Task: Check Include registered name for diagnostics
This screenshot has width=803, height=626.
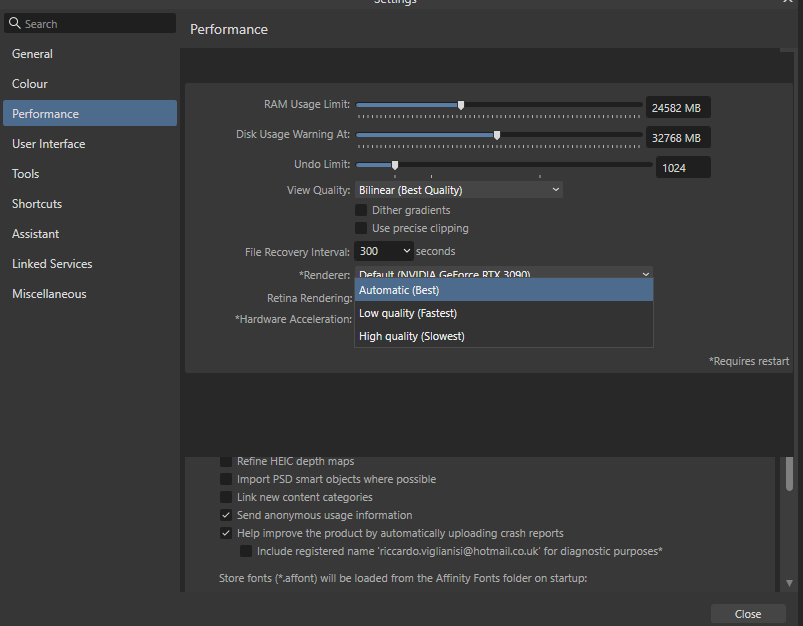Action: (245, 550)
